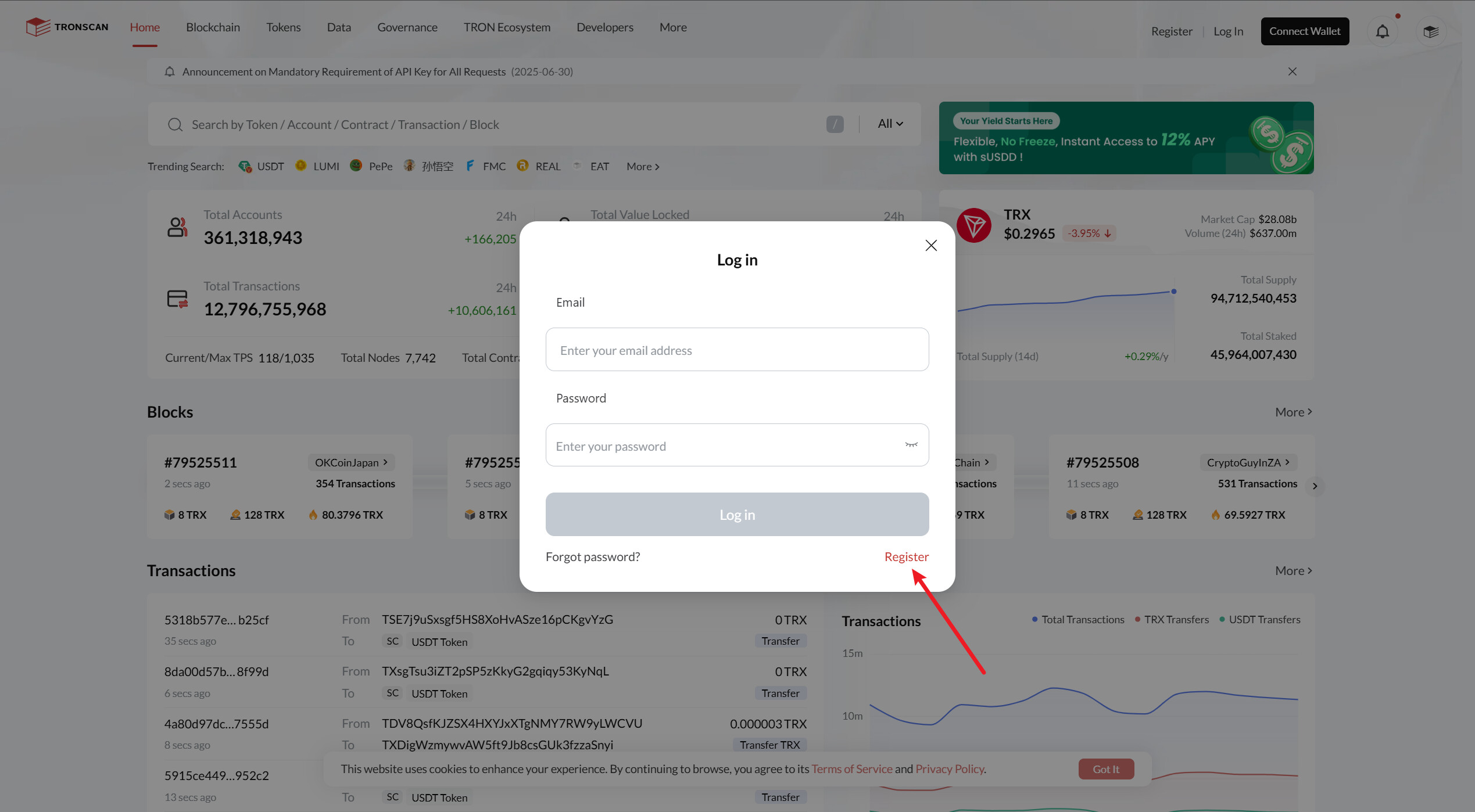Click Forgot password link
This screenshot has width=1475, height=812.
592,557
